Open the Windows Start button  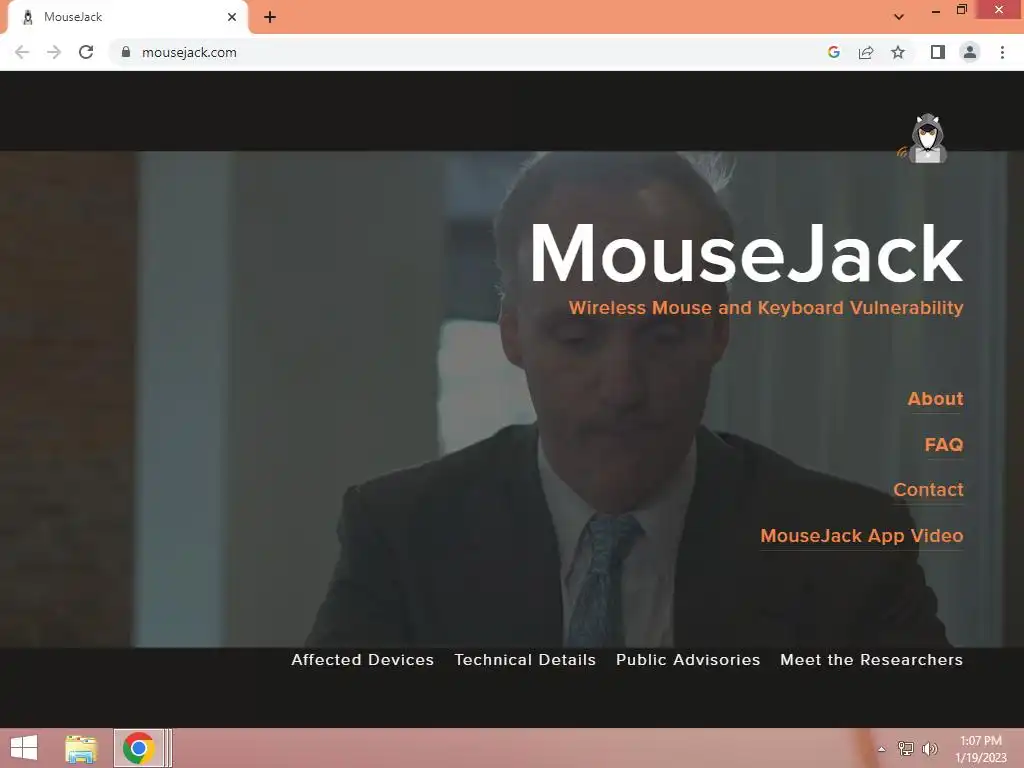[x=24, y=748]
